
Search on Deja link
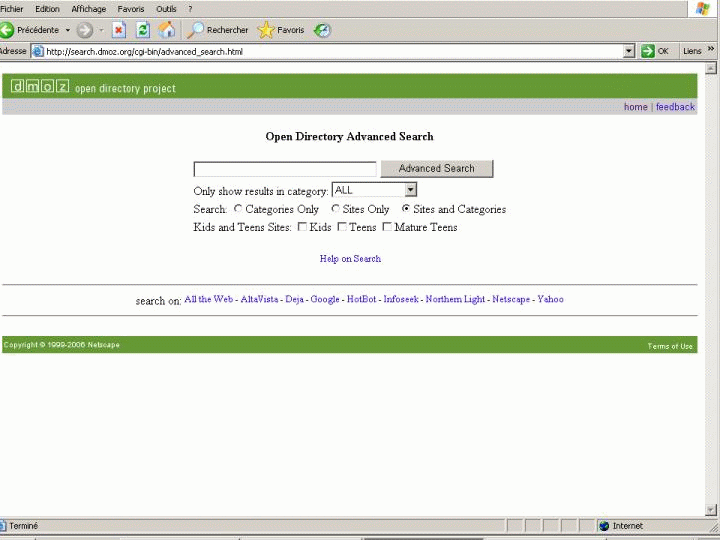[x=294, y=299]
